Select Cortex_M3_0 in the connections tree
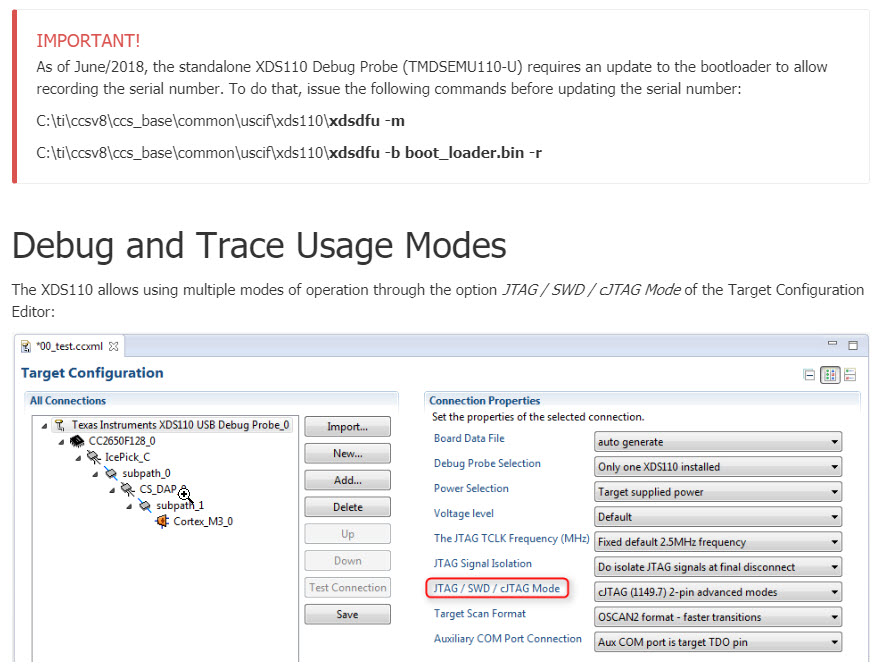Screen dimensions: 882x671 coord(202,521)
